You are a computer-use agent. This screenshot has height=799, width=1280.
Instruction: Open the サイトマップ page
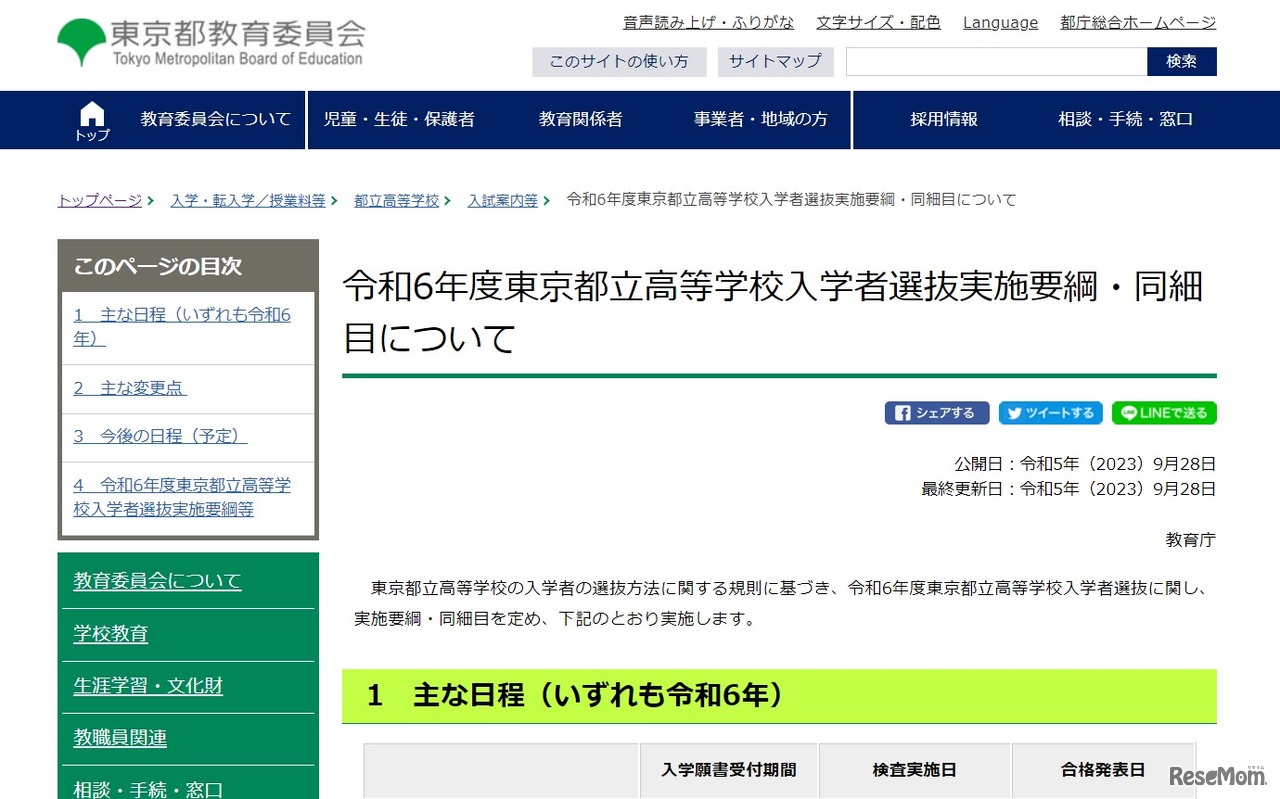(775, 61)
